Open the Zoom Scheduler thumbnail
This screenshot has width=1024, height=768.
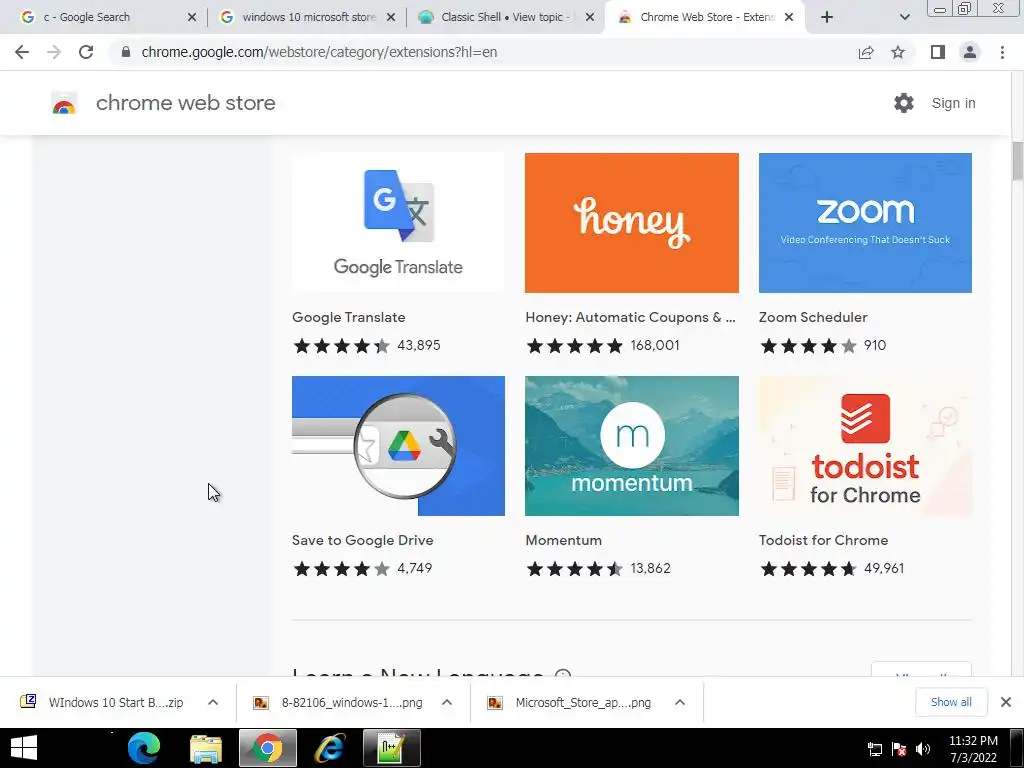(865, 223)
